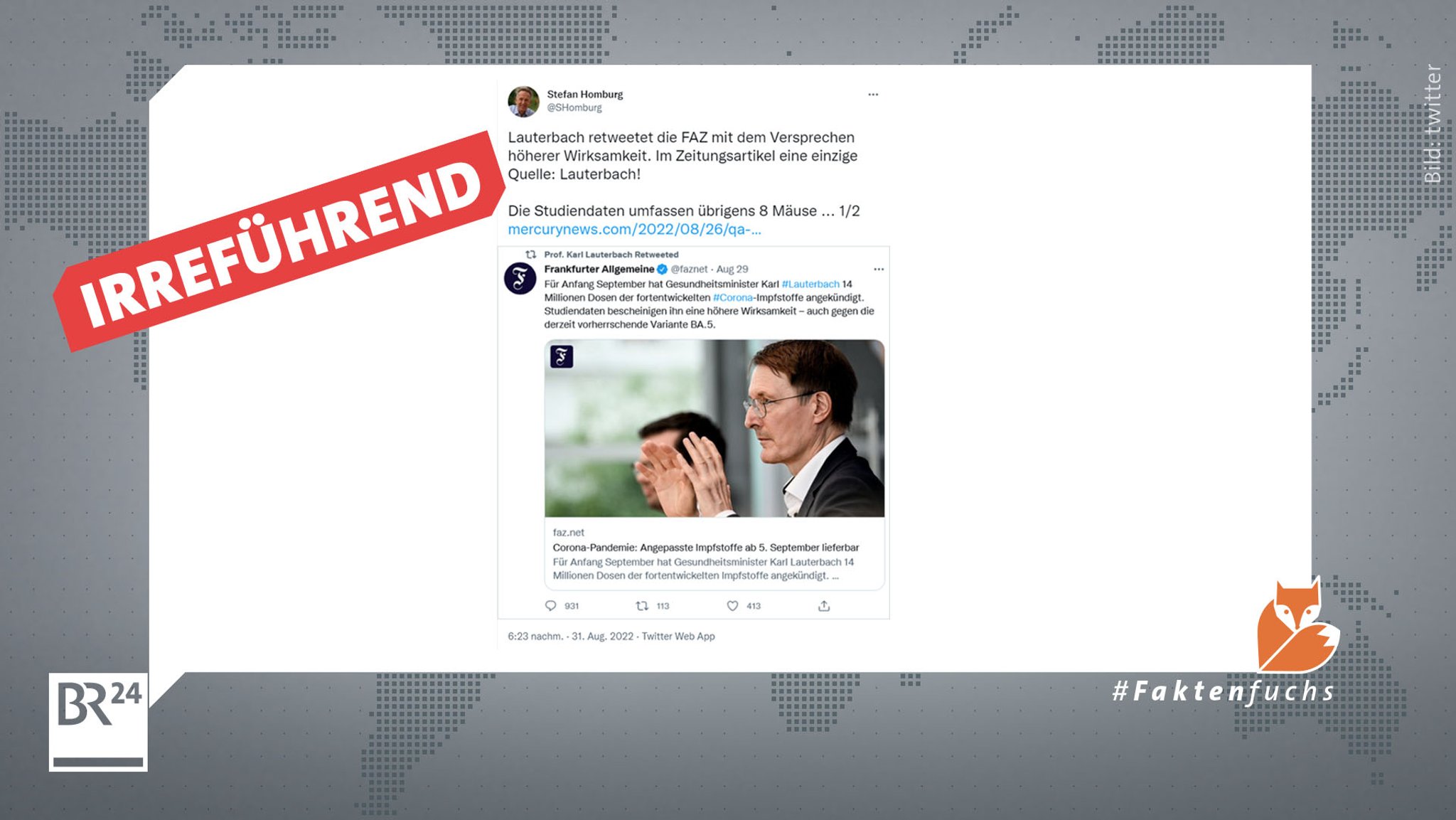The width and height of the screenshot is (1456, 820).
Task: Click the #Faktenfuchs text
Action: pyautogui.click(x=1224, y=692)
